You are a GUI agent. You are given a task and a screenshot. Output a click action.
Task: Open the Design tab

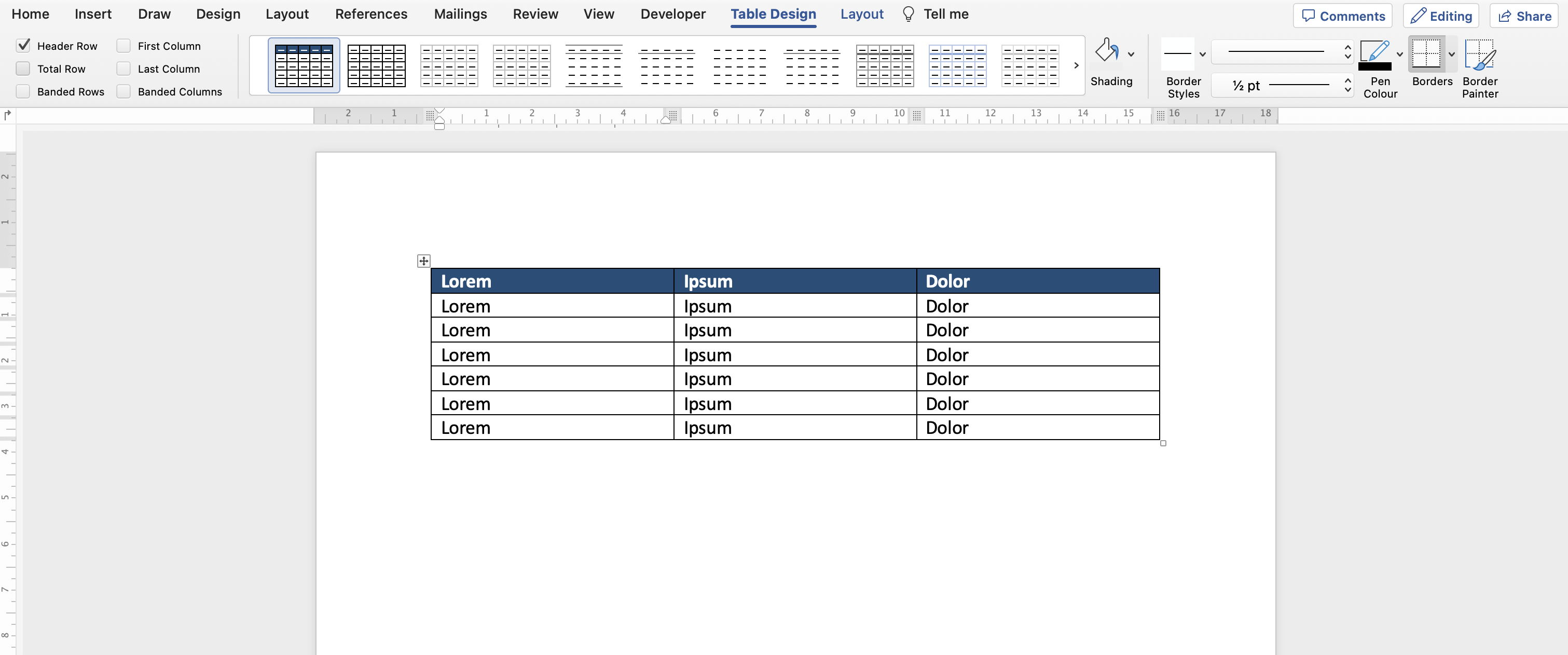(x=218, y=14)
